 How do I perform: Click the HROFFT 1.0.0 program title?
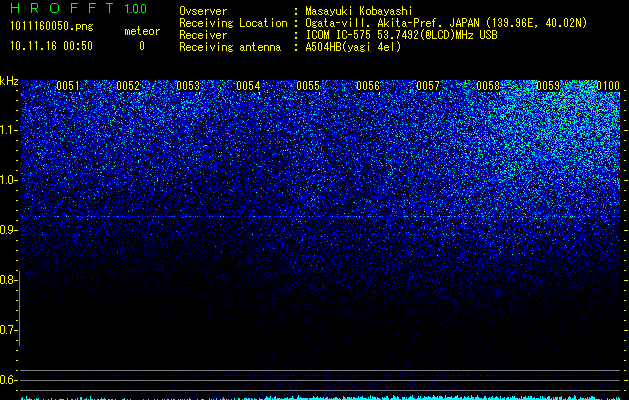click(x=79, y=8)
